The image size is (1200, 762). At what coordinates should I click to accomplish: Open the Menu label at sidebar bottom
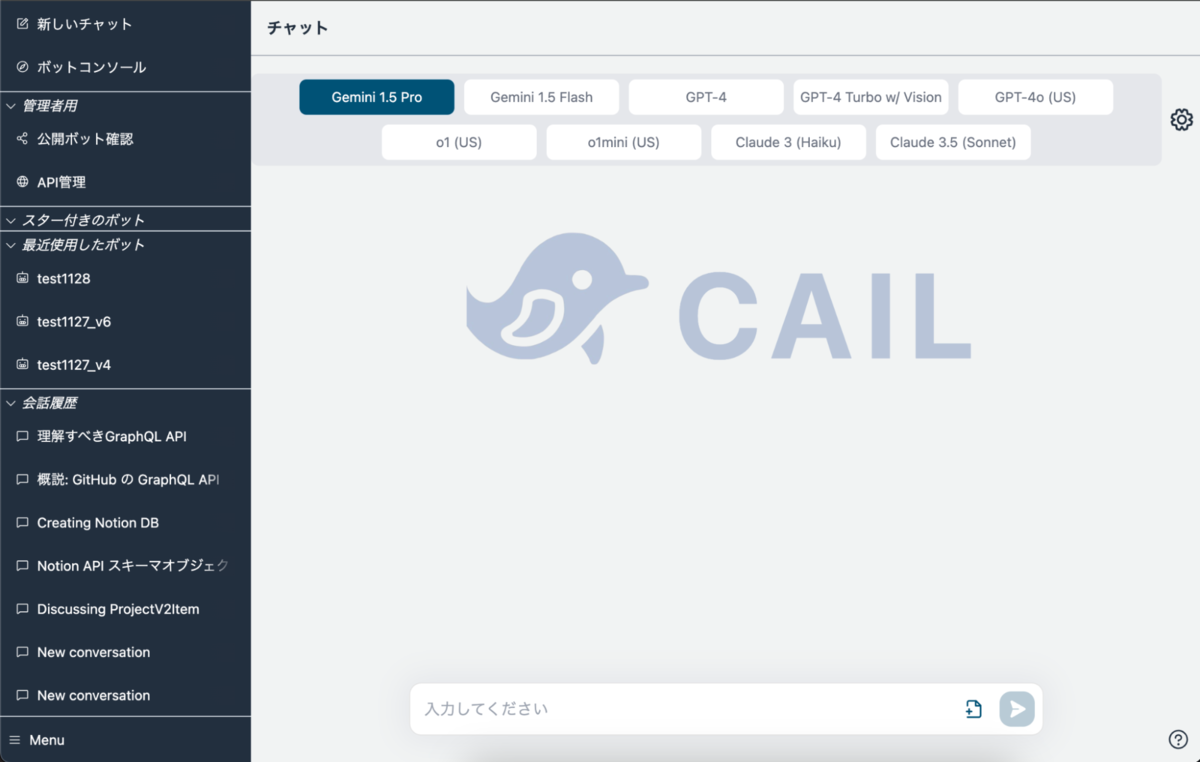click(47, 740)
